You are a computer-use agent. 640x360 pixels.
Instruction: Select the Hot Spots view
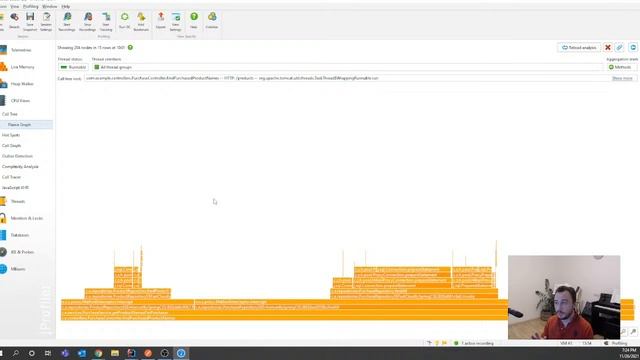coord(11,135)
